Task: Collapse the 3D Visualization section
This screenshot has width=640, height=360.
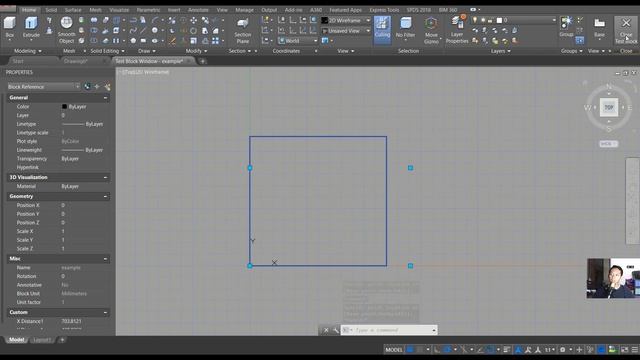Action: coord(105,178)
